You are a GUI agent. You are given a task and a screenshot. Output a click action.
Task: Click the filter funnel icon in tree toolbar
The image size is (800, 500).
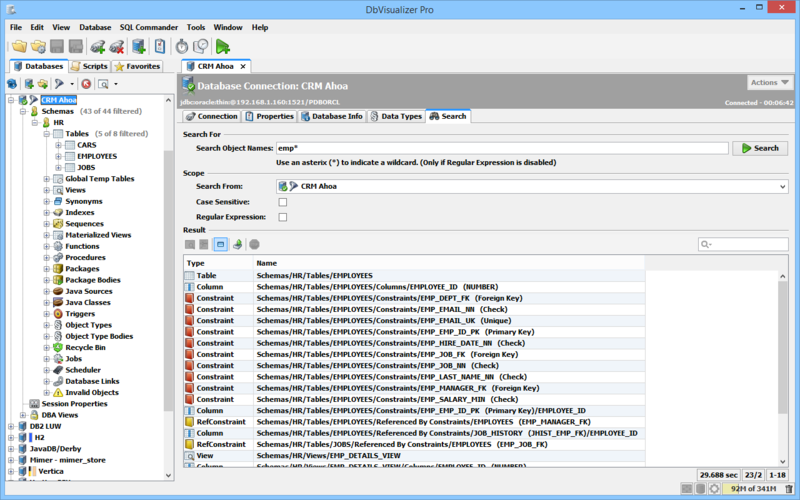[60, 84]
